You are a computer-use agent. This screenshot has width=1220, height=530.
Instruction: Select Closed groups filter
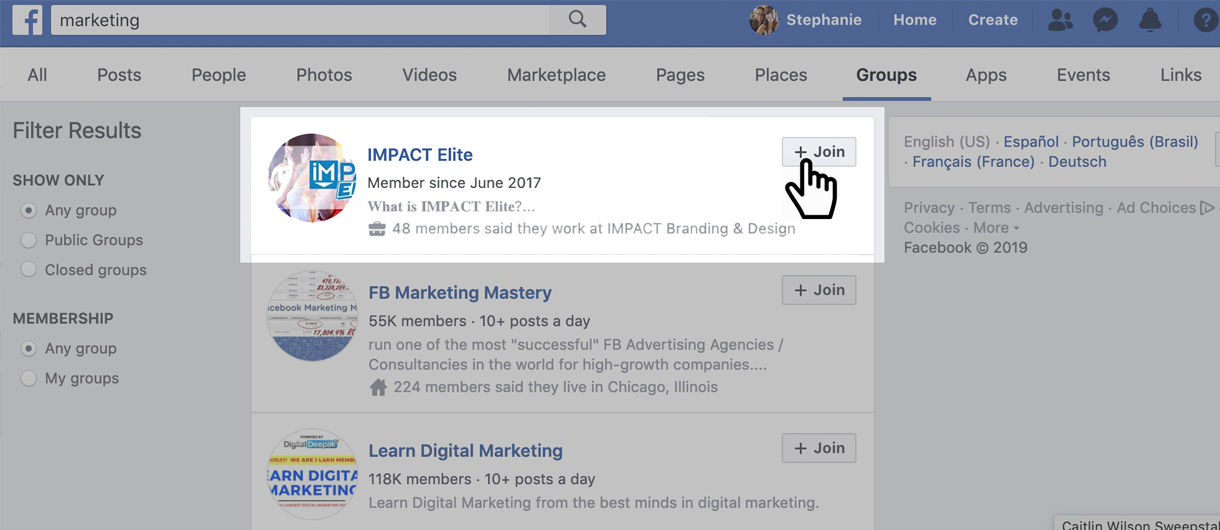pos(29,270)
